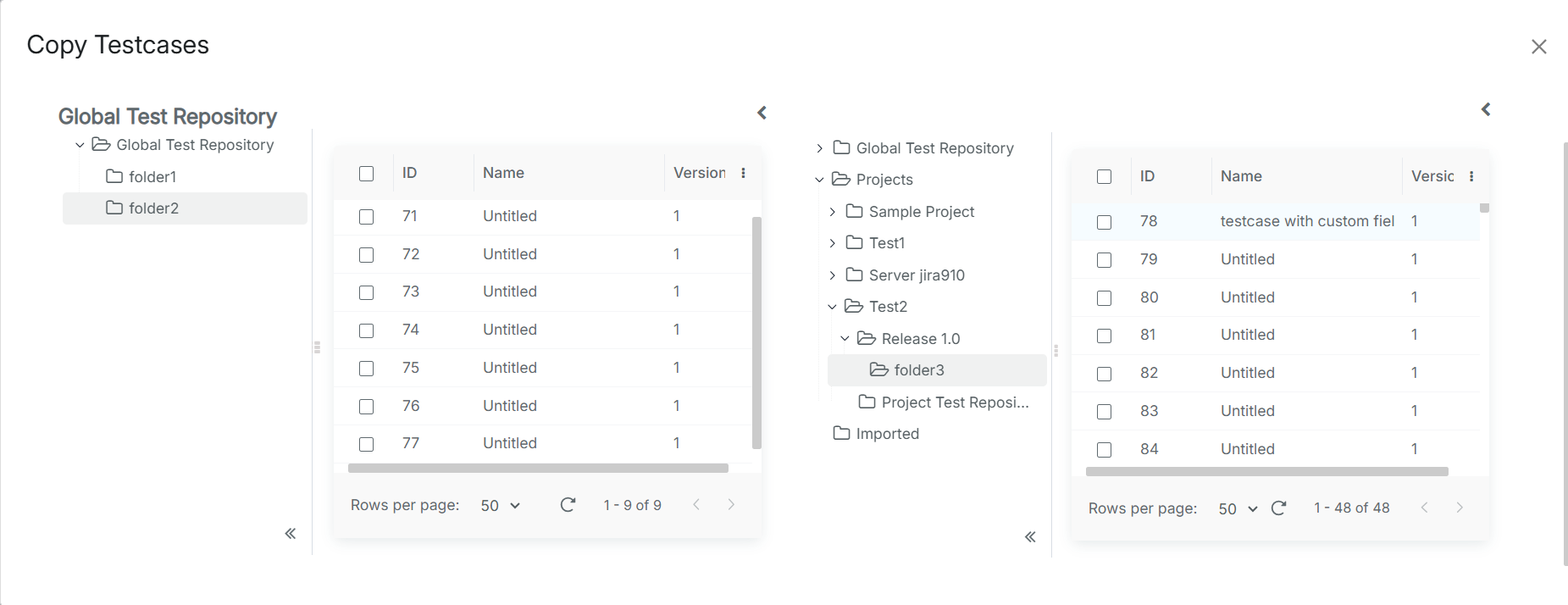This screenshot has height=605, width=1568.
Task: Collapse the Test2 project node
Action: (x=833, y=307)
